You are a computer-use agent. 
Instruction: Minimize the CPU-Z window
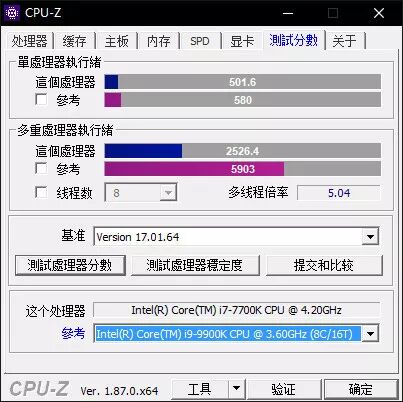pos(288,13)
